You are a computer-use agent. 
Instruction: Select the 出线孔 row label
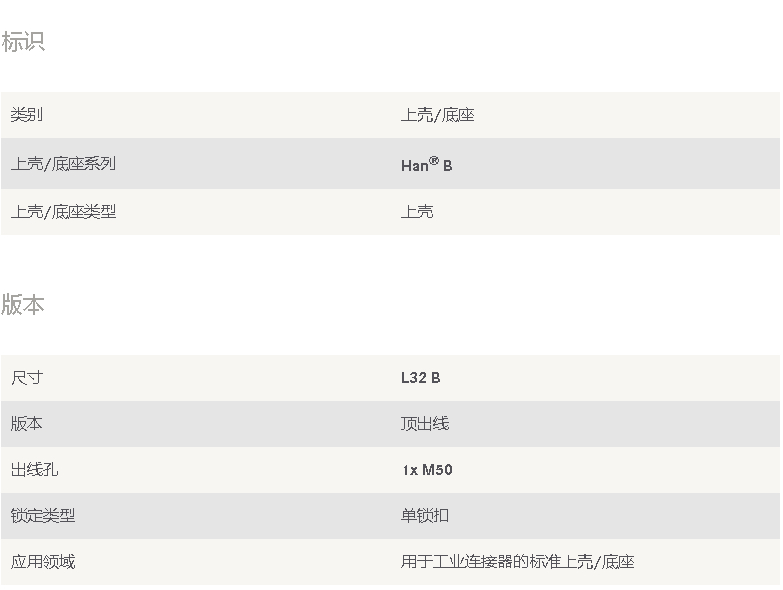pos(35,470)
